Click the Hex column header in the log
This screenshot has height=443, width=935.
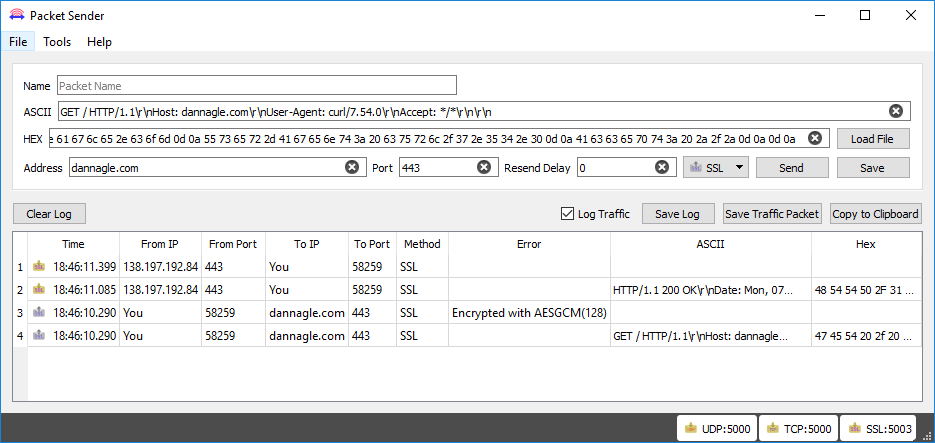pos(866,243)
